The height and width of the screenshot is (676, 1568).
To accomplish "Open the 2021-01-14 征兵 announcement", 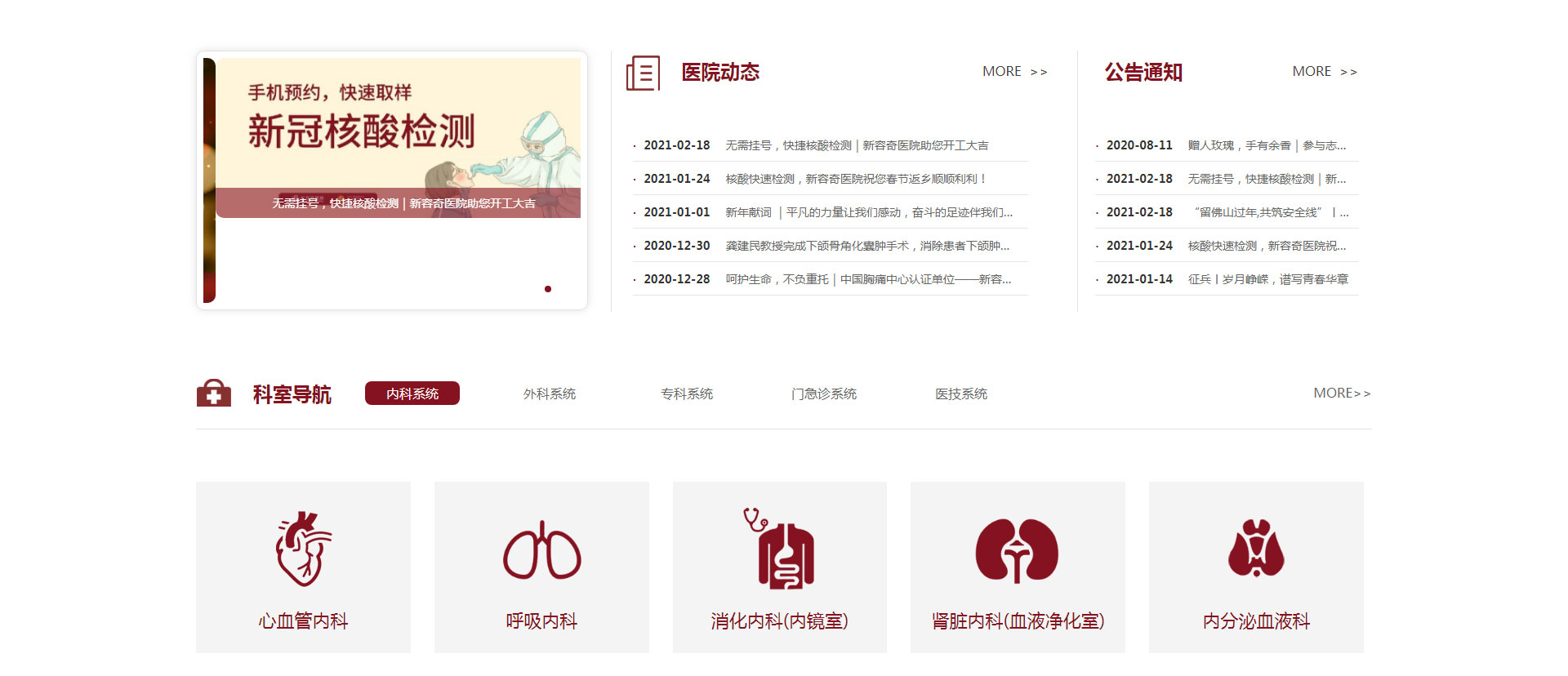I will (1267, 279).
